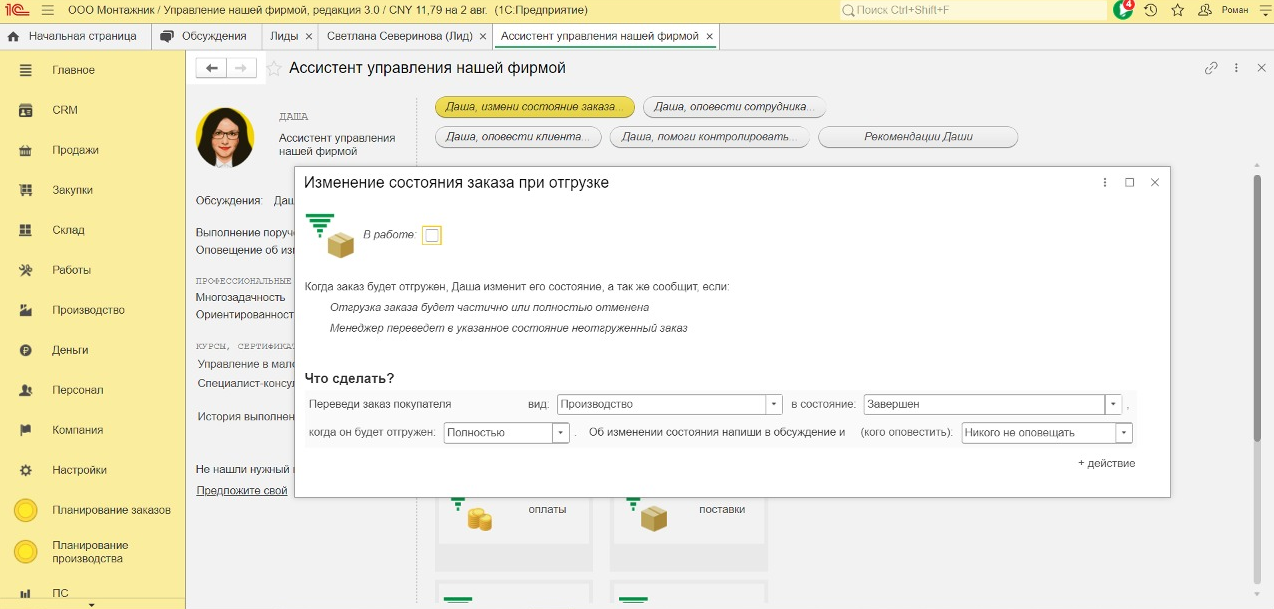The width and height of the screenshot is (1274, 609).
Task: Open Рекомендации Даши button
Action: pos(918,137)
